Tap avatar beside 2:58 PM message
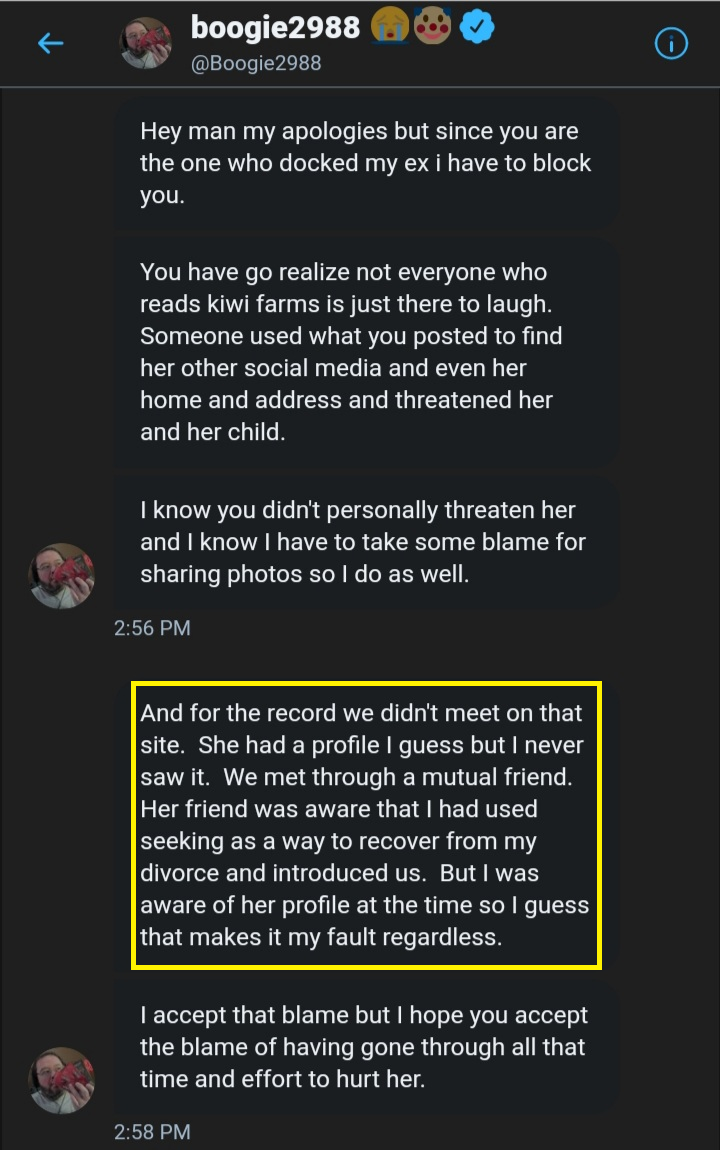This screenshot has width=720, height=1150. click(62, 1080)
